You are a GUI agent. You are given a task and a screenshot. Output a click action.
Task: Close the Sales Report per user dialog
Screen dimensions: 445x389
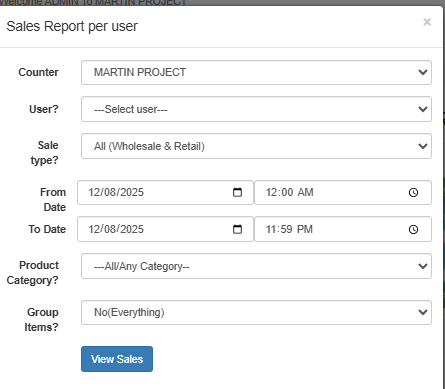click(427, 22)
